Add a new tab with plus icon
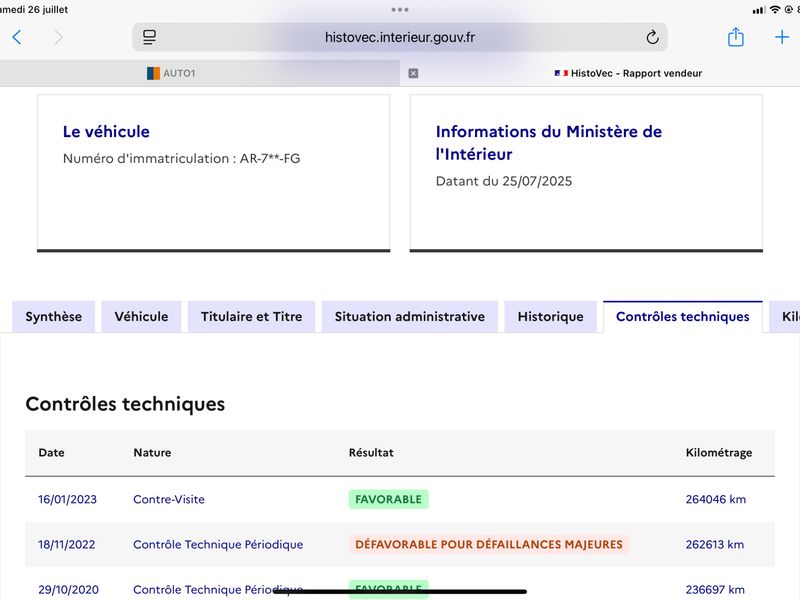 click(x=782, y=37)
